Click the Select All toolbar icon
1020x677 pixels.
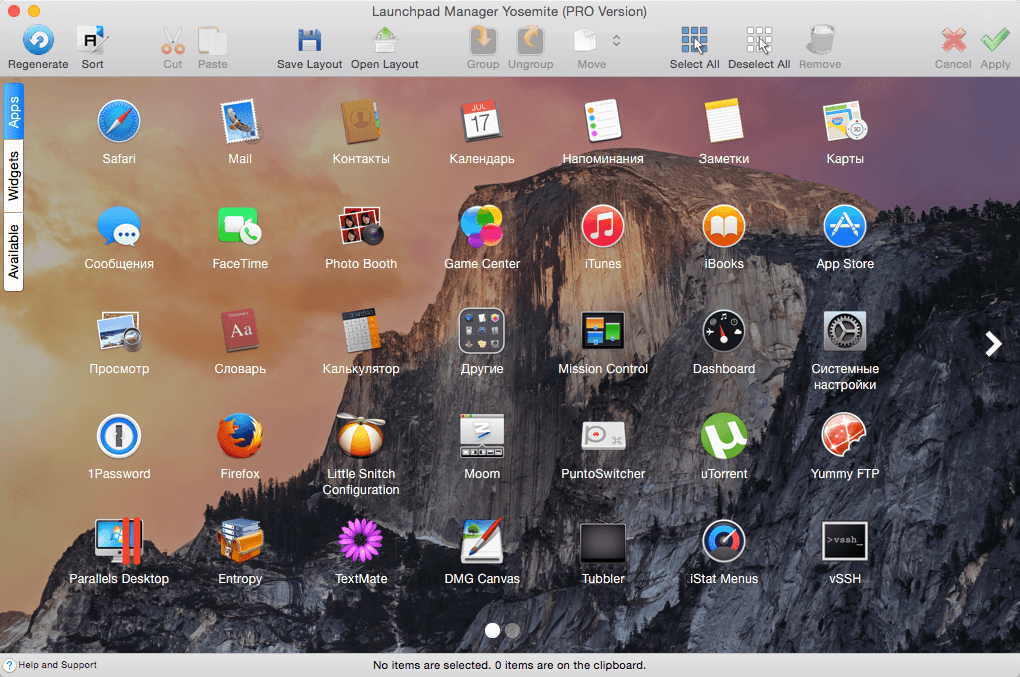[694, 41]
